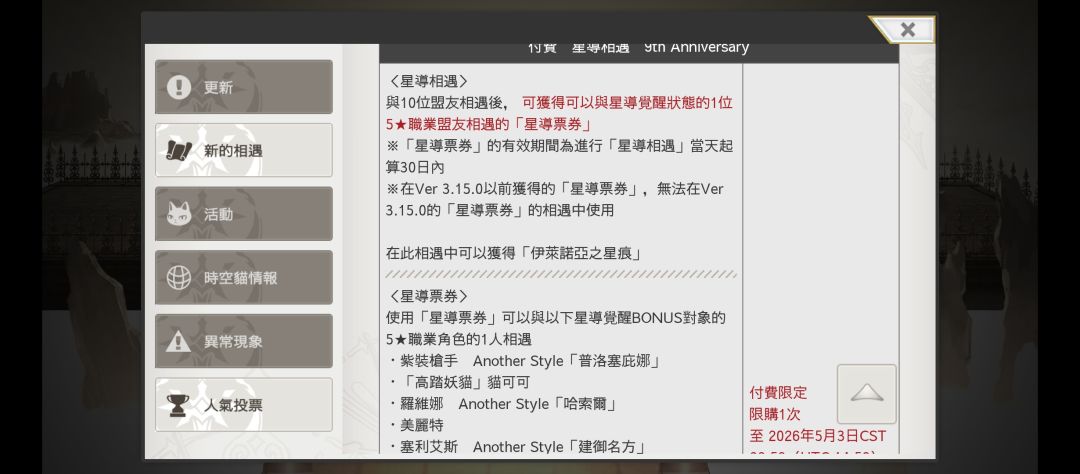Screen dimensions: 1080x474
Task: Click the exclamation mark icon beside 更新
Action: tap(179, 87)
